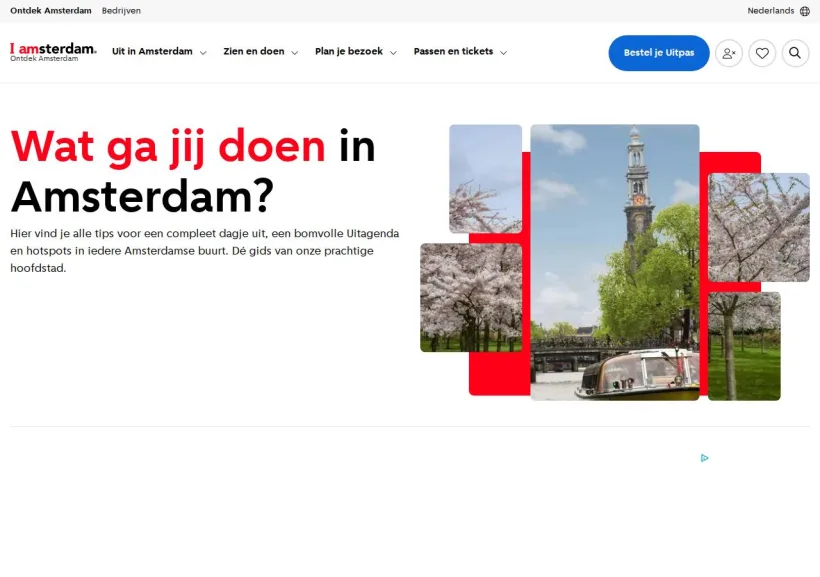Expand the Passen en tickets menu

click(x=460, y=52)
